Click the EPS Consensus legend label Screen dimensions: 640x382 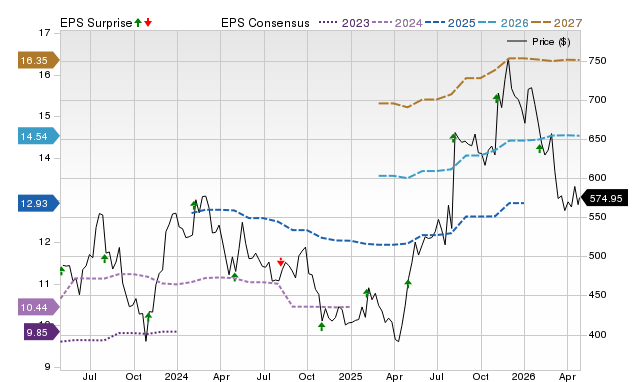pos(265,23)
